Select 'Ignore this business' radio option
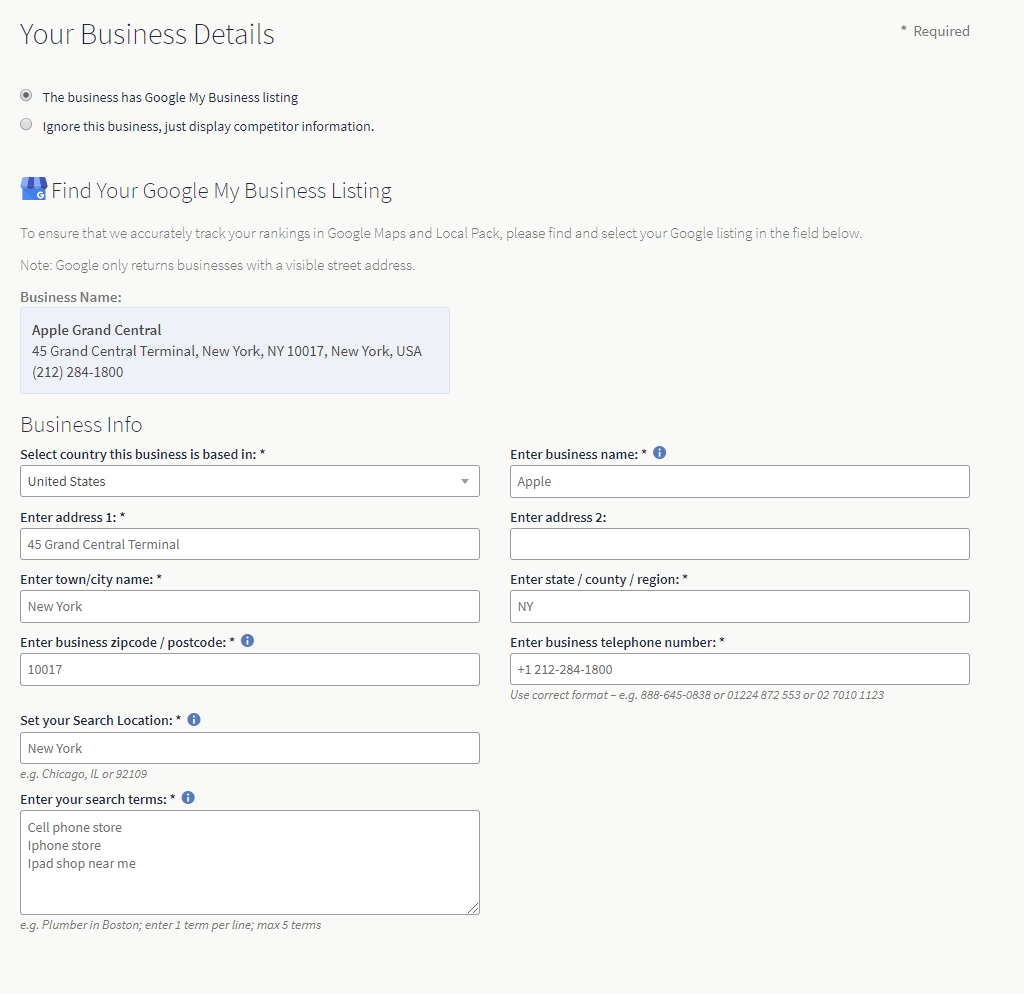1024x994 pixels. (26, 124)
